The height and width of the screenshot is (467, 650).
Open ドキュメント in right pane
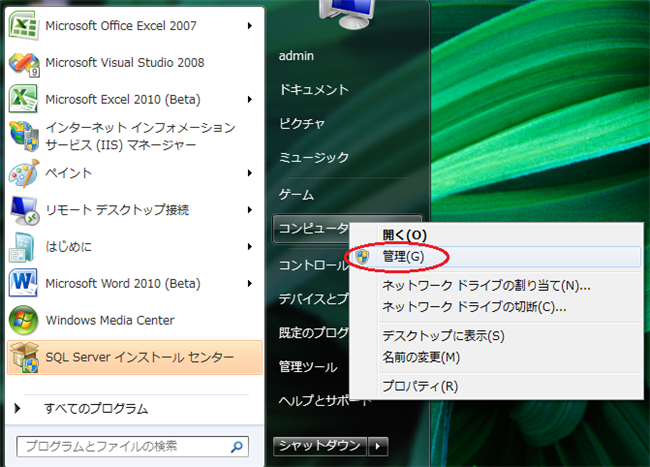click(314, 90)
